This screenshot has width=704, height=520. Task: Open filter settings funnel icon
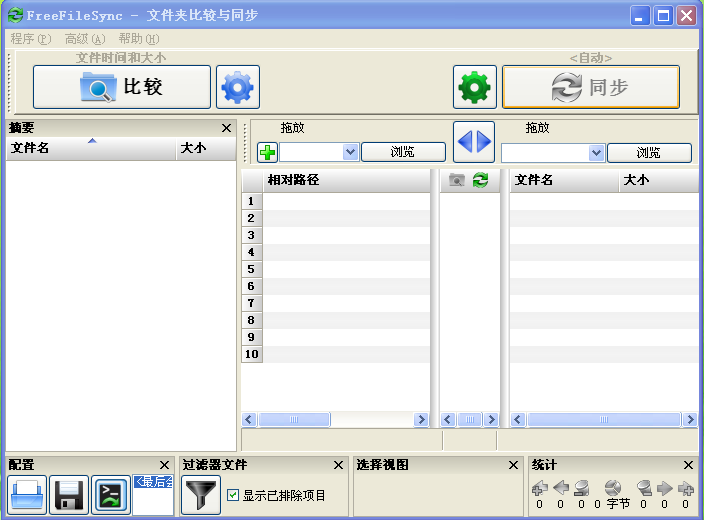201,495
